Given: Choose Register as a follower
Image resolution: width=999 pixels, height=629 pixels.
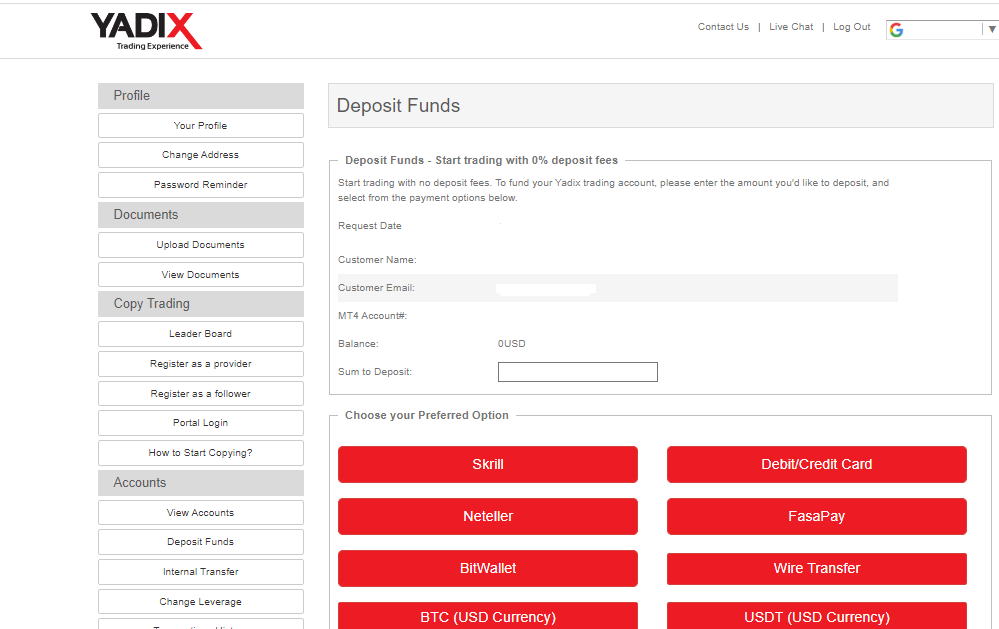Looking at the screenshot, I should tap(201, 394).
